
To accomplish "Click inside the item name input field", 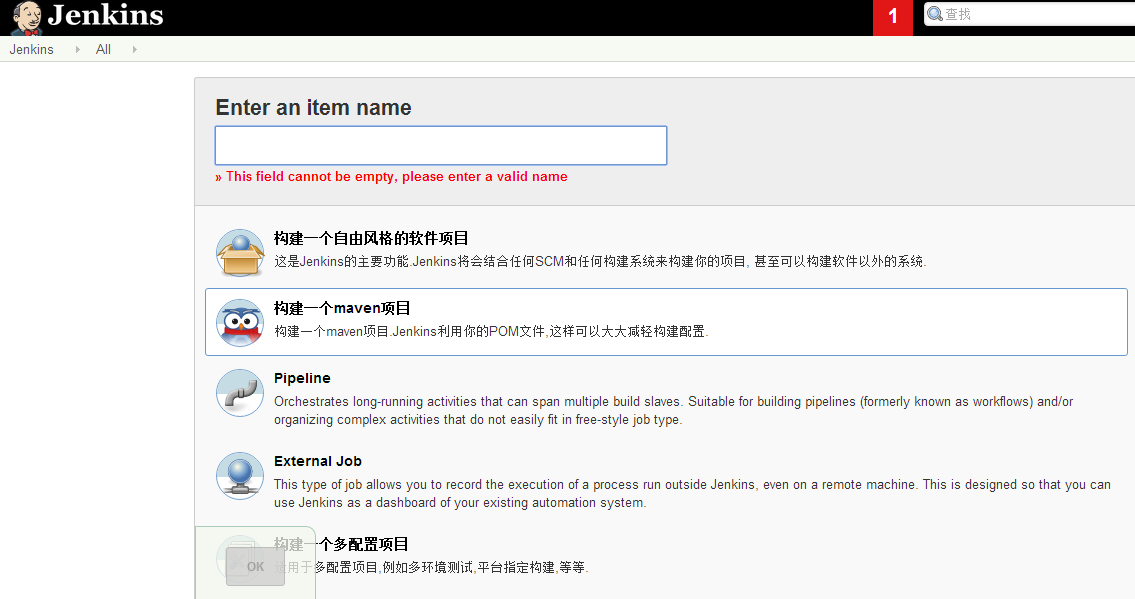I will point(440,145).
